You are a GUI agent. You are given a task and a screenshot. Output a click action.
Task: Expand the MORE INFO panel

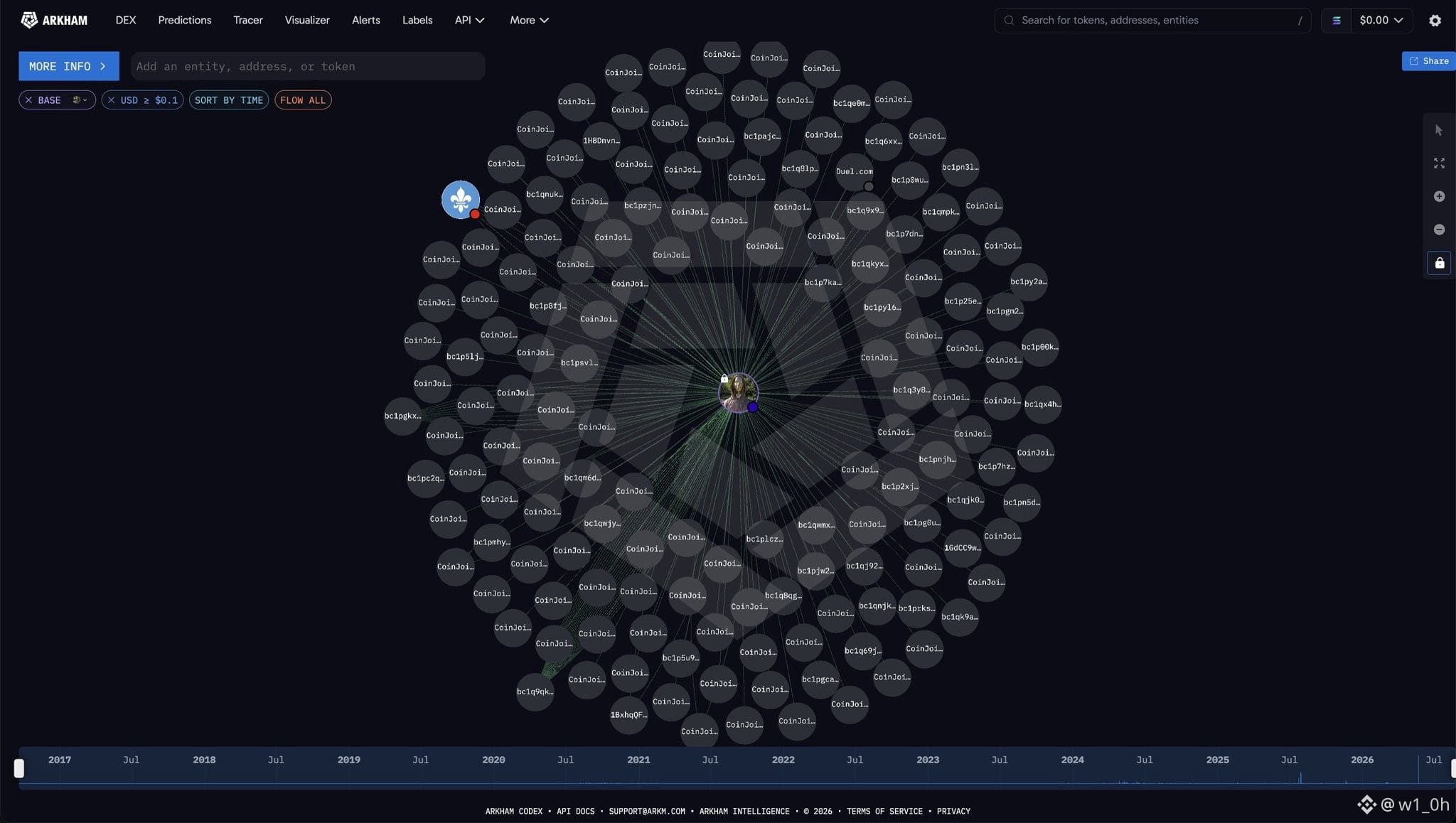(68, 66)
